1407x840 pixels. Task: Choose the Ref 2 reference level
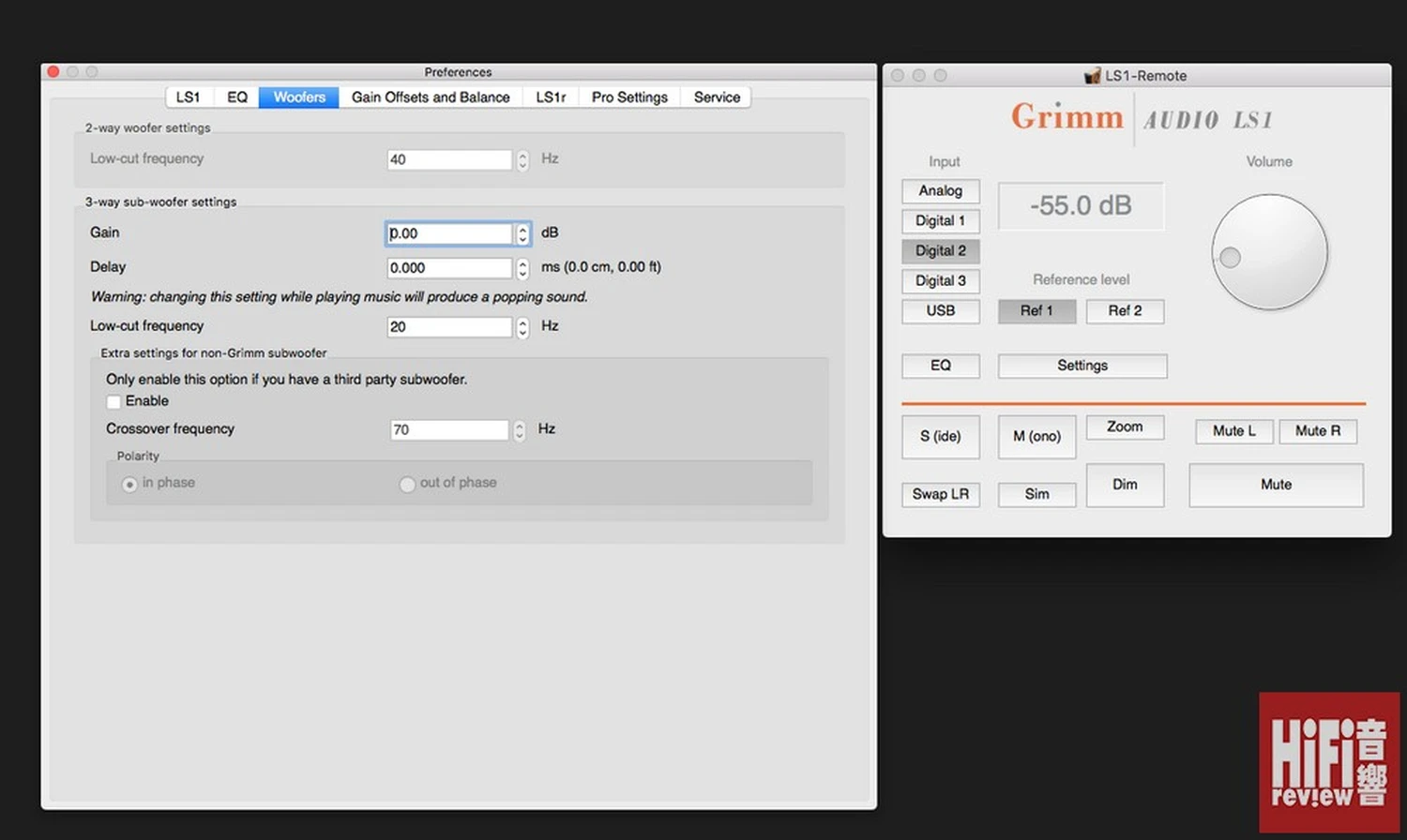coord(1125,311)
